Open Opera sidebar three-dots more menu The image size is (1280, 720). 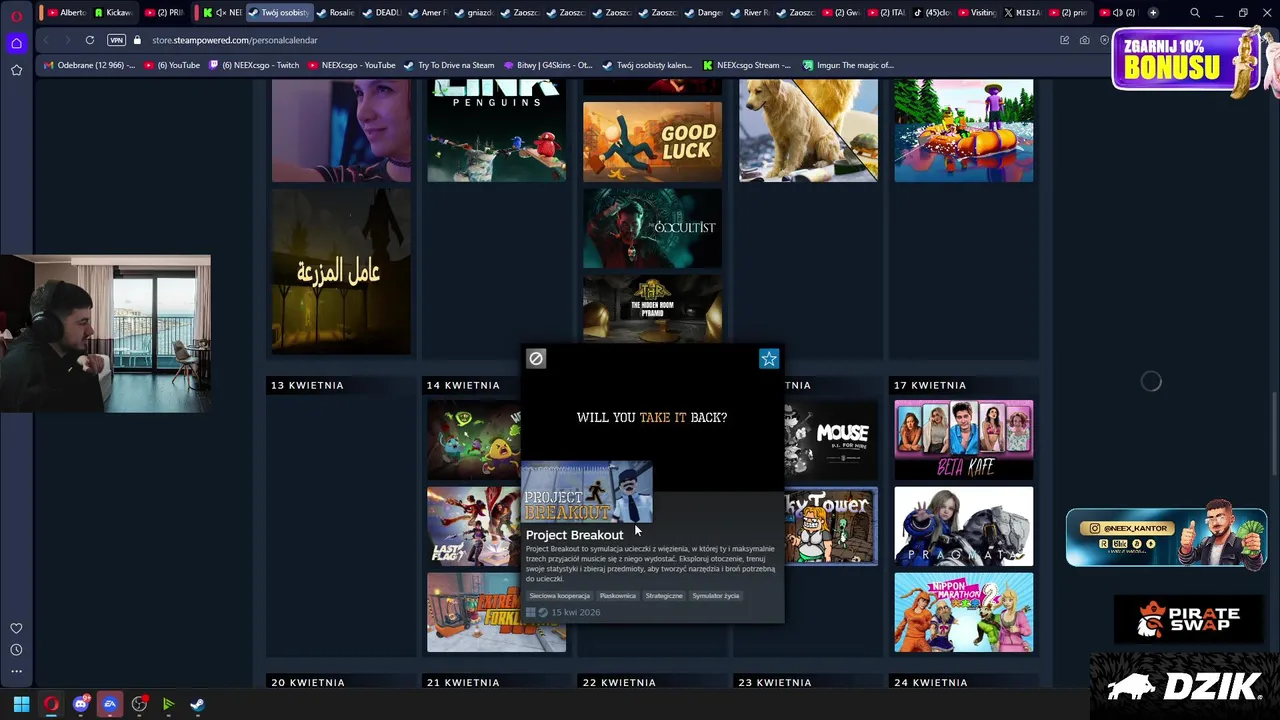(16, 671)
